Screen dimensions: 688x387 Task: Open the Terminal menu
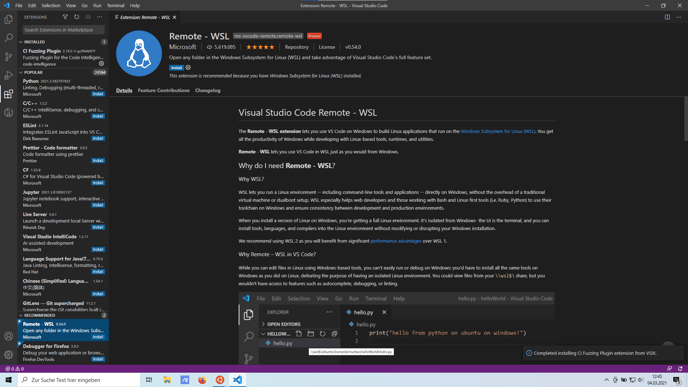pyautogui.click(x=115, y=6)
